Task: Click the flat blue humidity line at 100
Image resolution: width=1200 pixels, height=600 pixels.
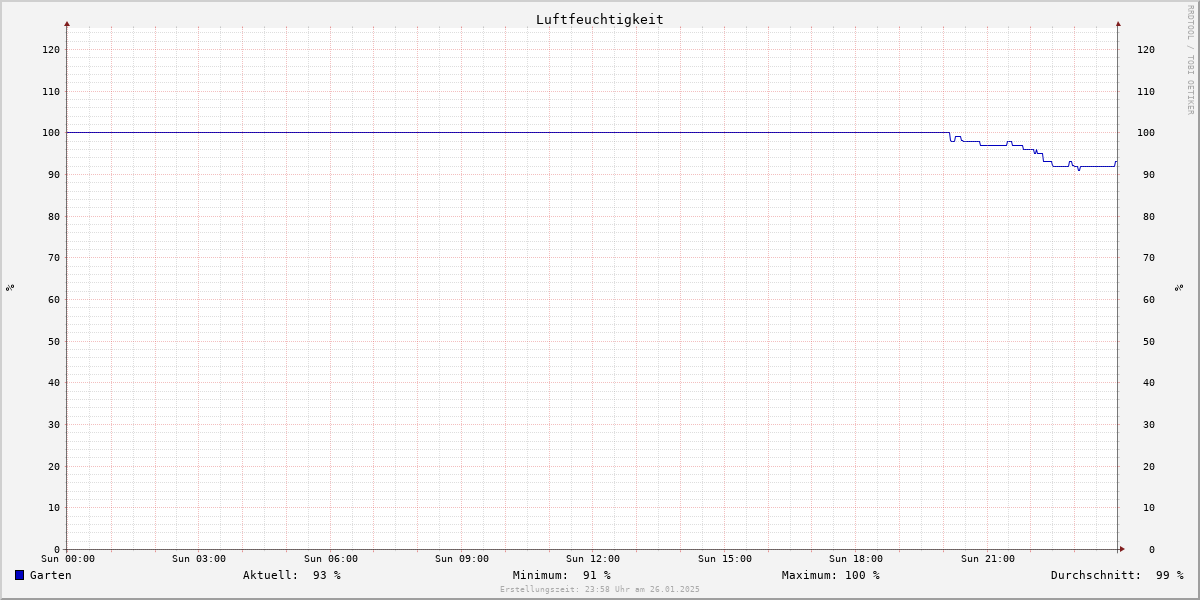Action: (x=508, y=132)
